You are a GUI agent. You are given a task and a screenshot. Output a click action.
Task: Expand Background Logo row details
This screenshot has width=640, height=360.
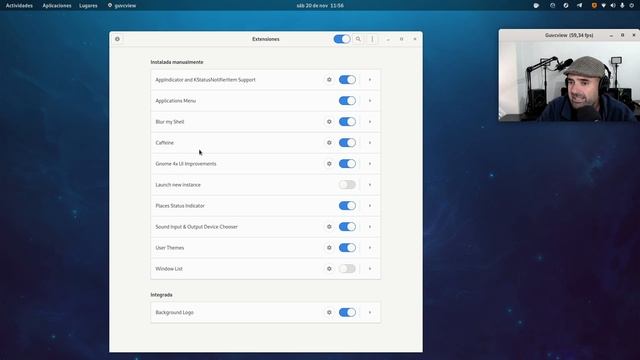(x=370, y=312)
